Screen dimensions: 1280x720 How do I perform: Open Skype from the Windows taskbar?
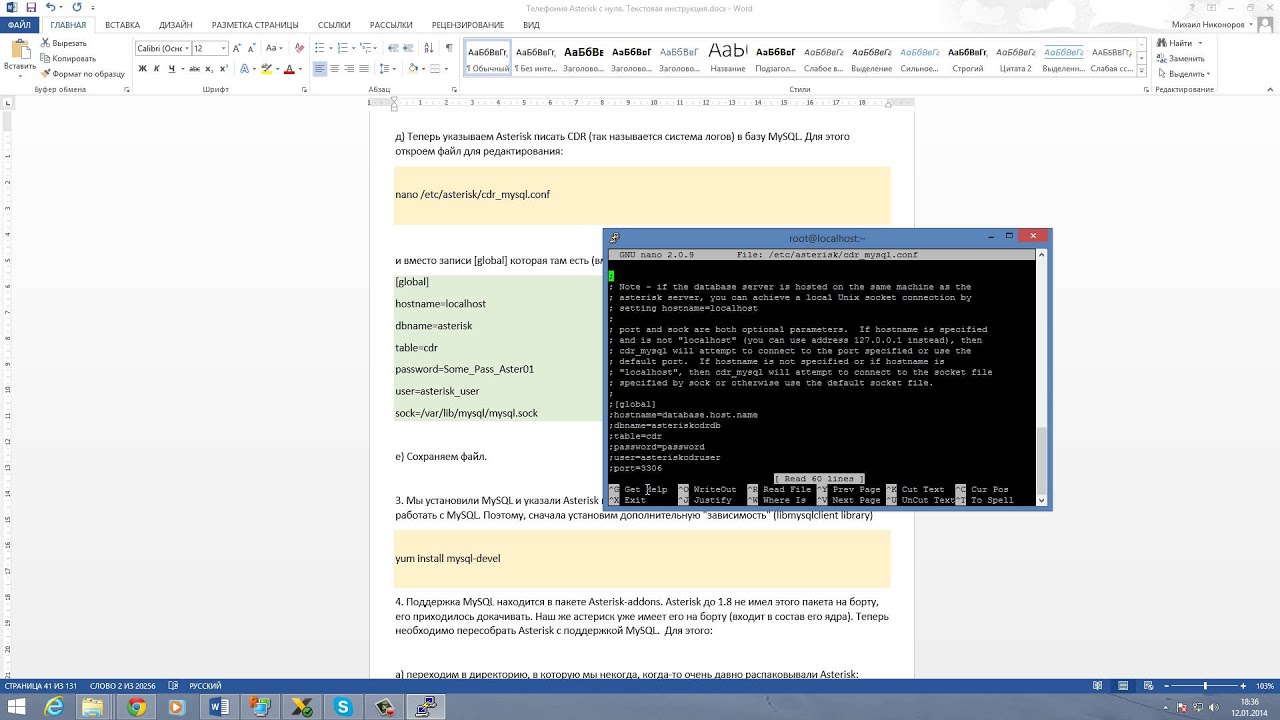click(343, 707)
